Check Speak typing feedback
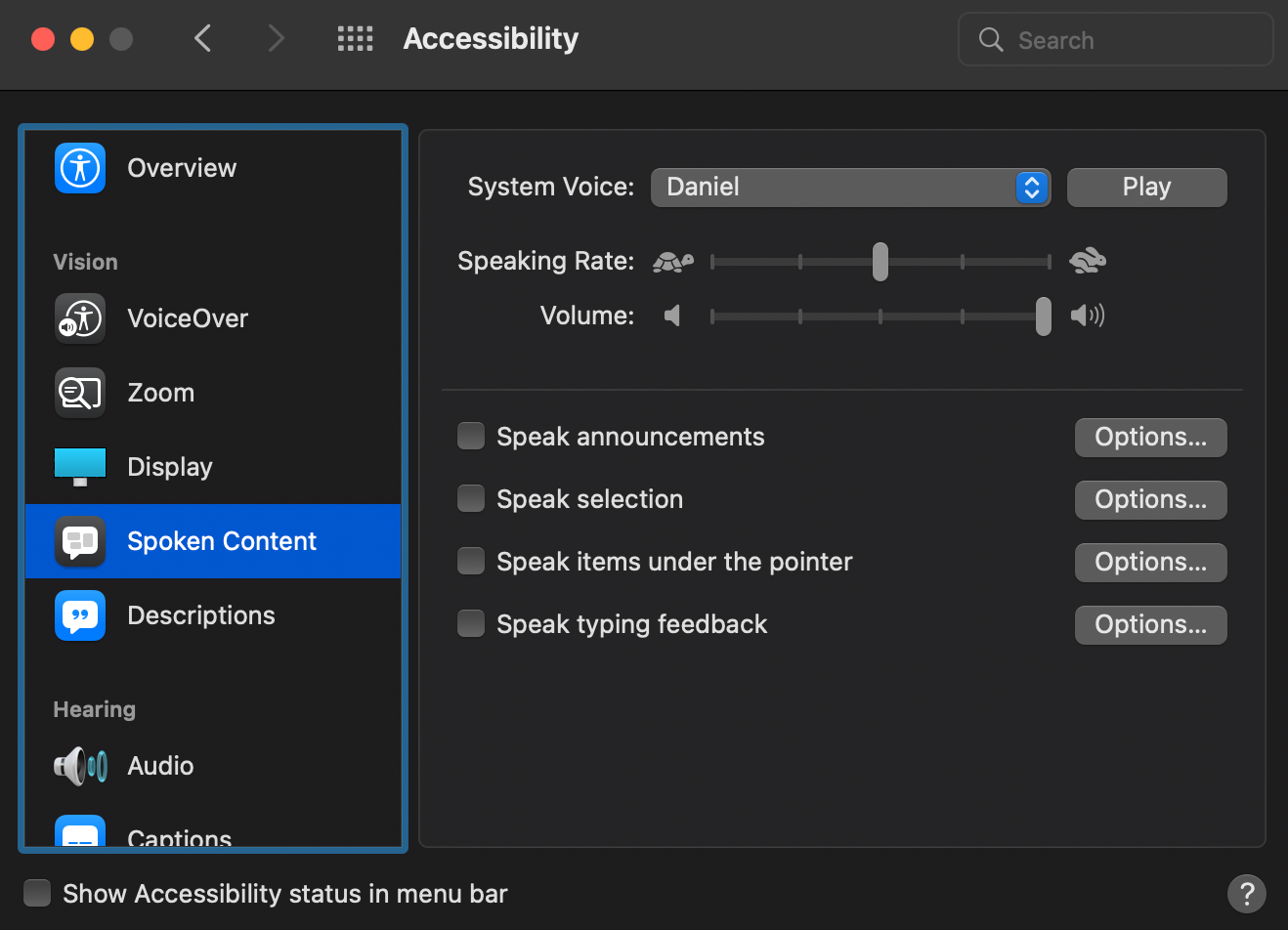 pyautogui.click(x=471, y=623)
